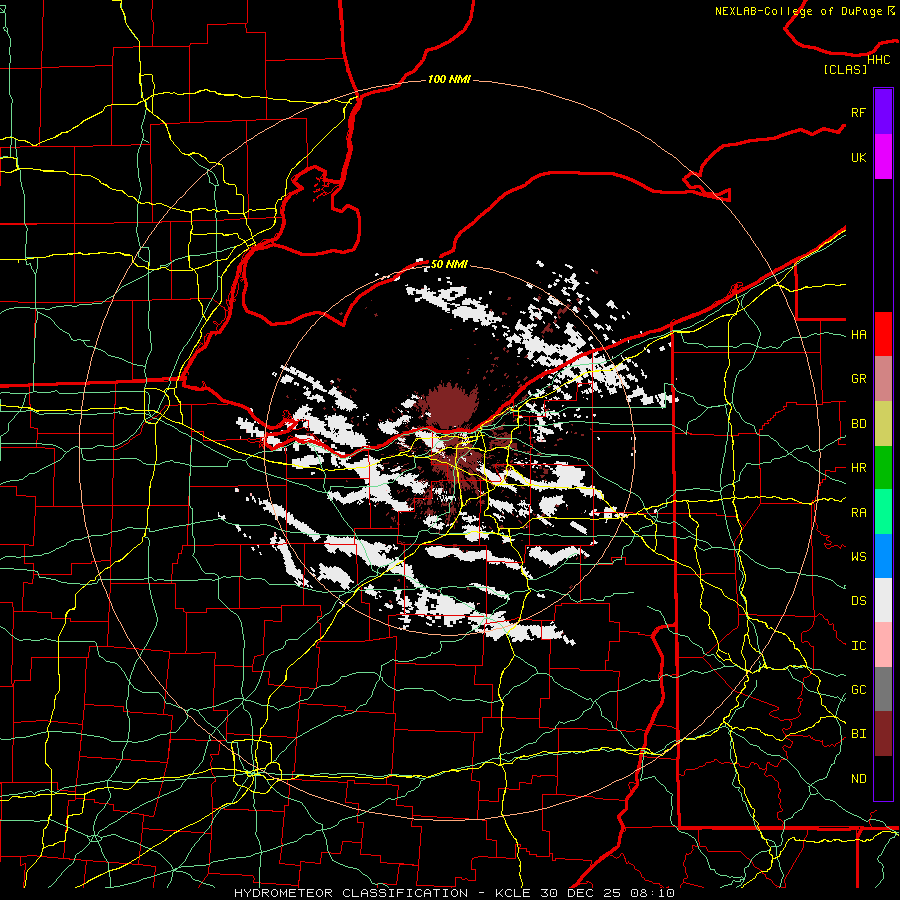900x900 pixels.
Task: Select the IC pink legend swatch
Action: (883, 645)
